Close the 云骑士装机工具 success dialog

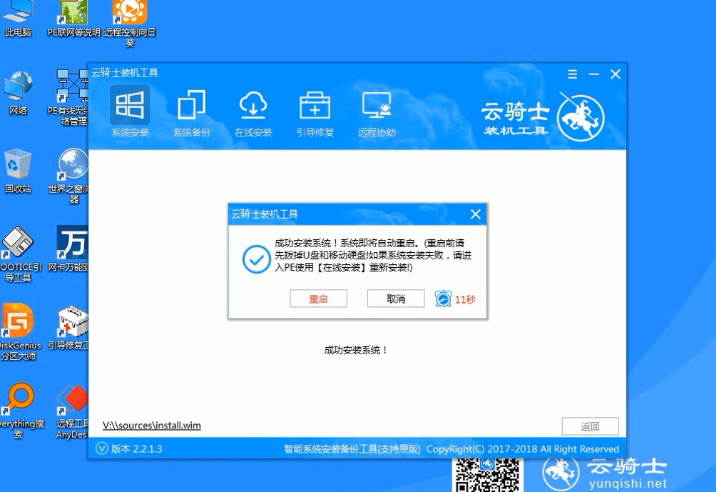click(475, 214)
